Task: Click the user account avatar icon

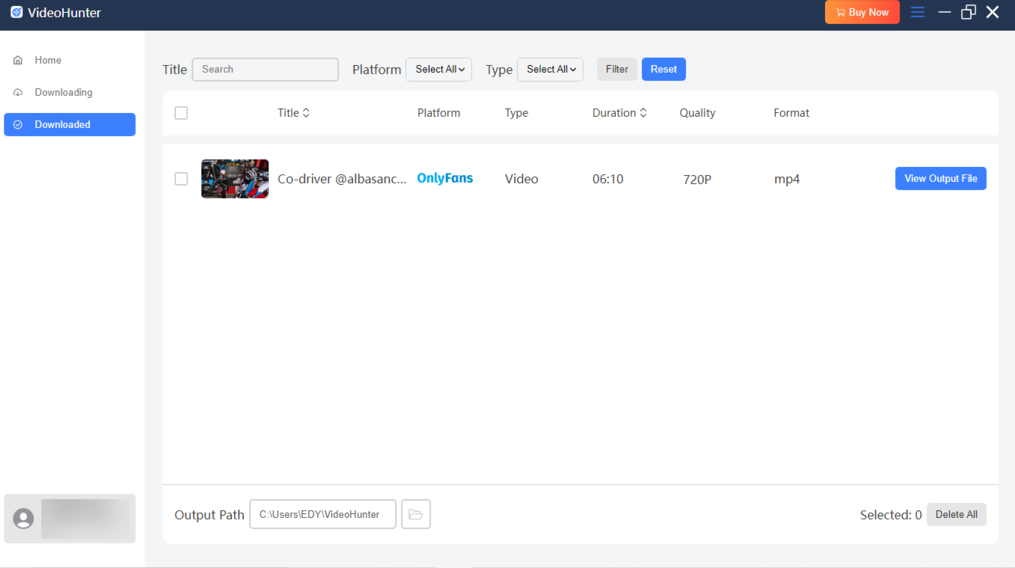Action: pos(23,519)
